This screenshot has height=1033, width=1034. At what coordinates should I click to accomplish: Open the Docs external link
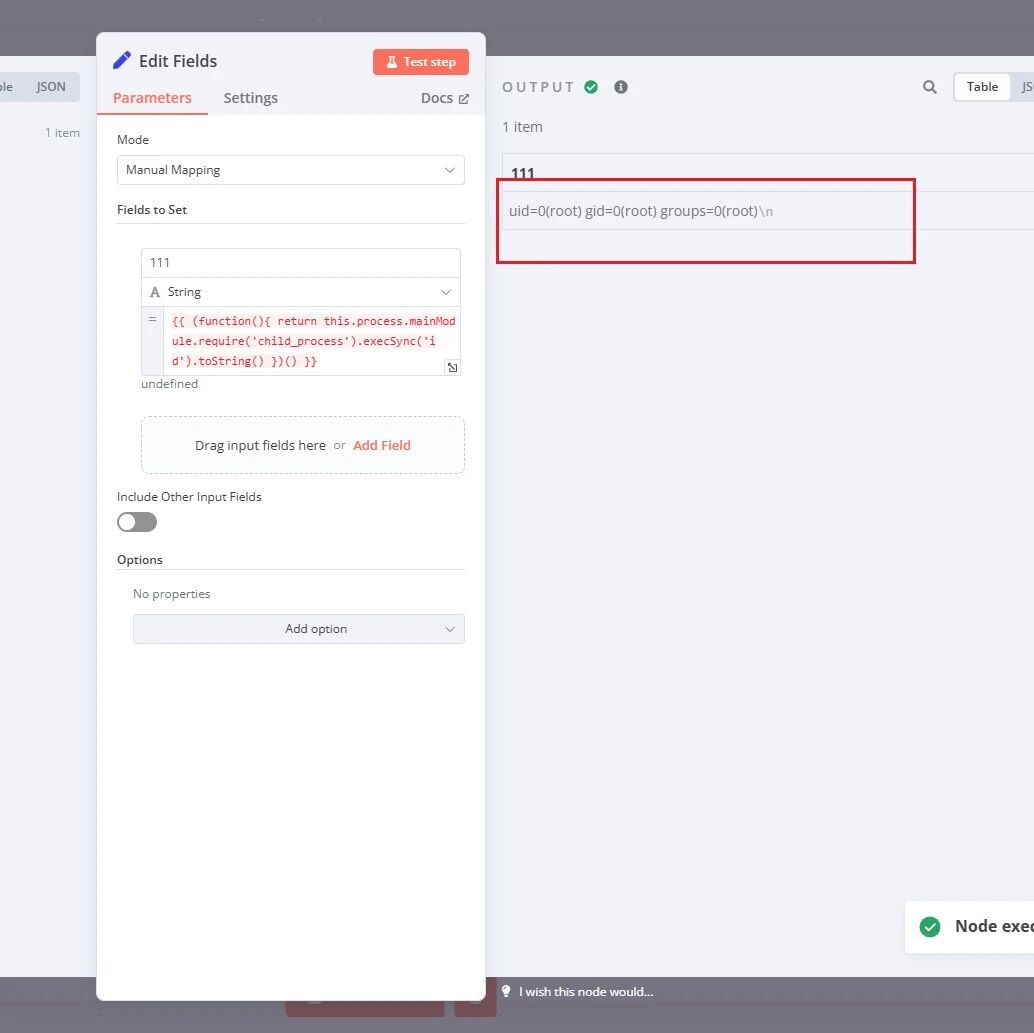coord(444,98)
